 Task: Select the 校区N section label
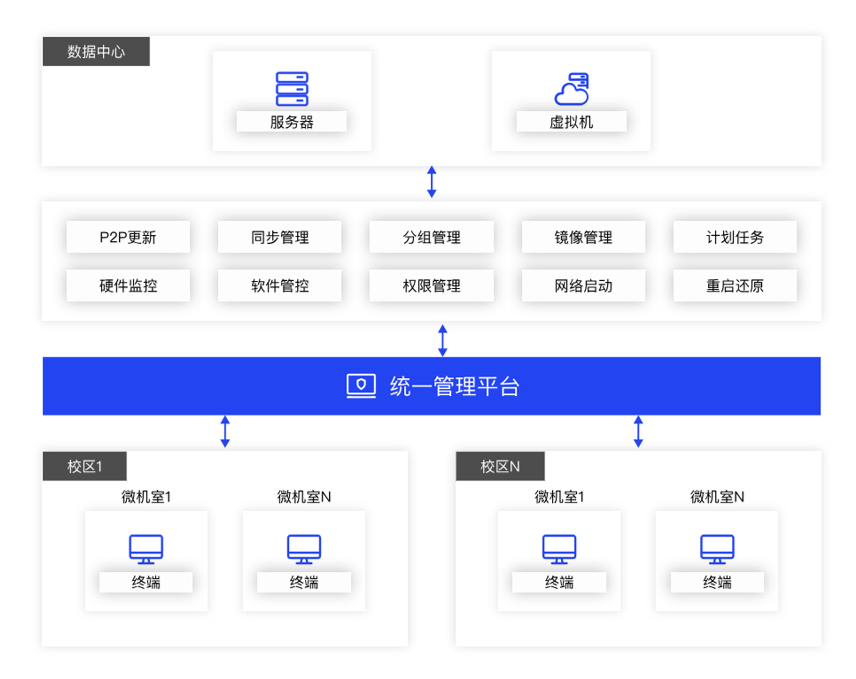pyautogui.click(x=501, y=465)
